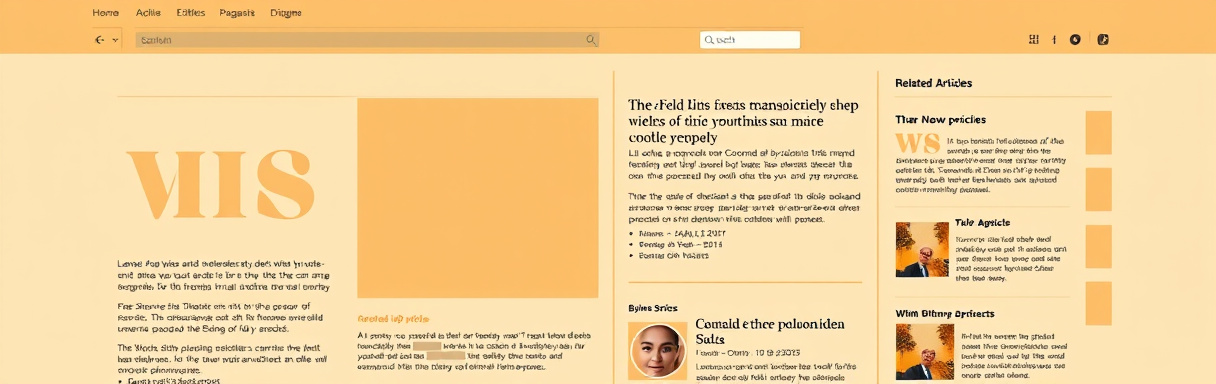The height and width of the screenshot is (384, 1216).
Task: Open 'Wim Dlhnry Drfiects' related article
Action: click(x=945, y=313)
